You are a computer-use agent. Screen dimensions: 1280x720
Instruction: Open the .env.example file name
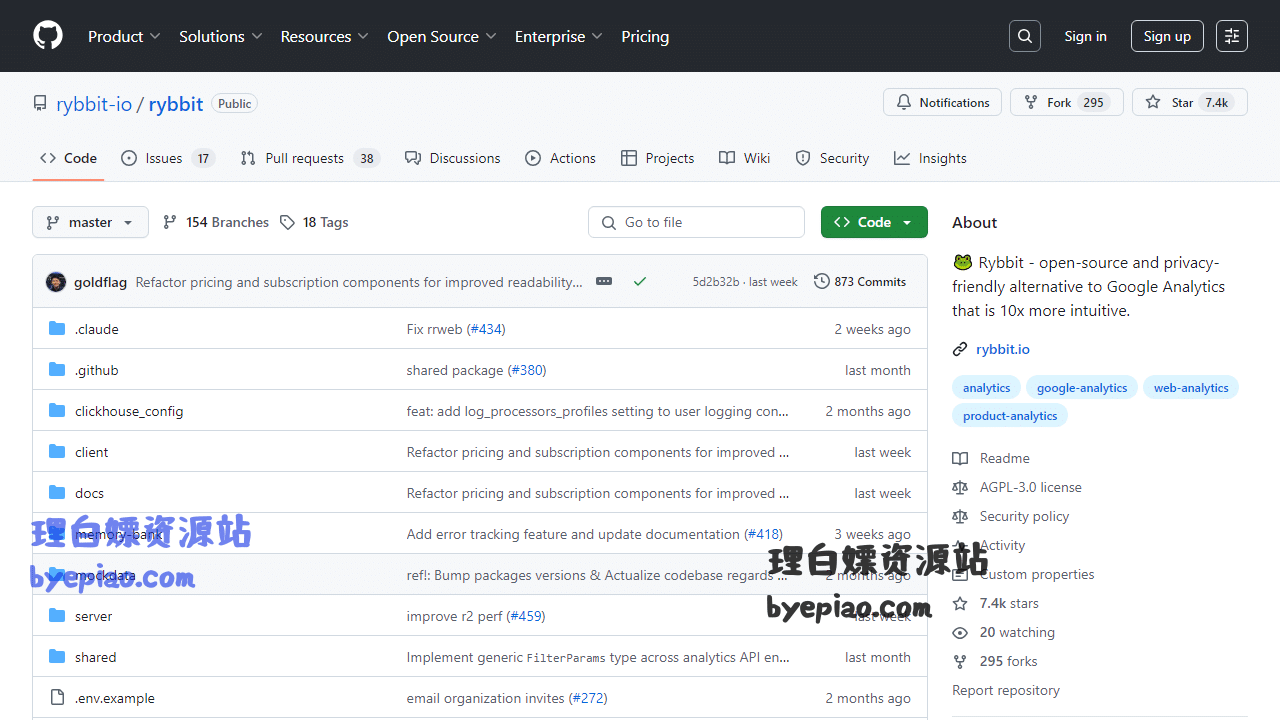115,698
